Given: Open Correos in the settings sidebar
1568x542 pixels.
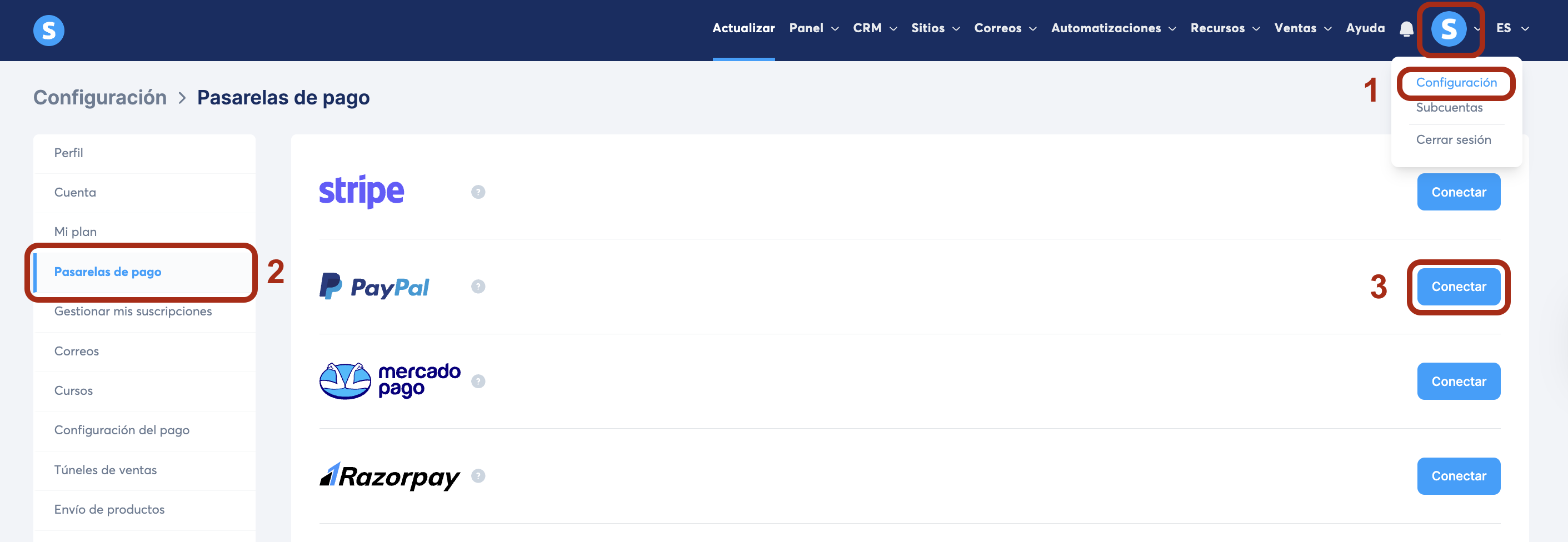Looking at the screenshot, I should (144, 352).
